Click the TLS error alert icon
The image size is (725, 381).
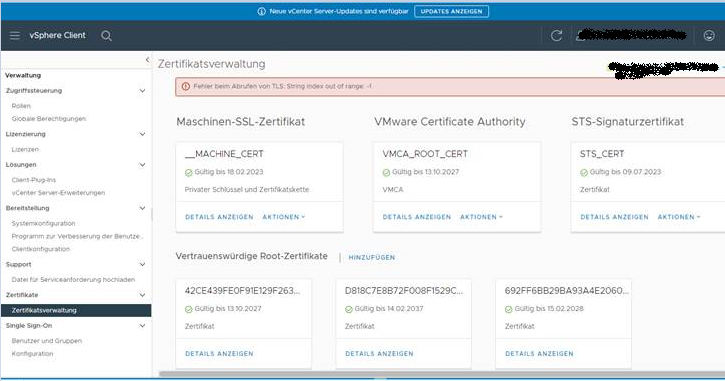click(x=186, y=86)
